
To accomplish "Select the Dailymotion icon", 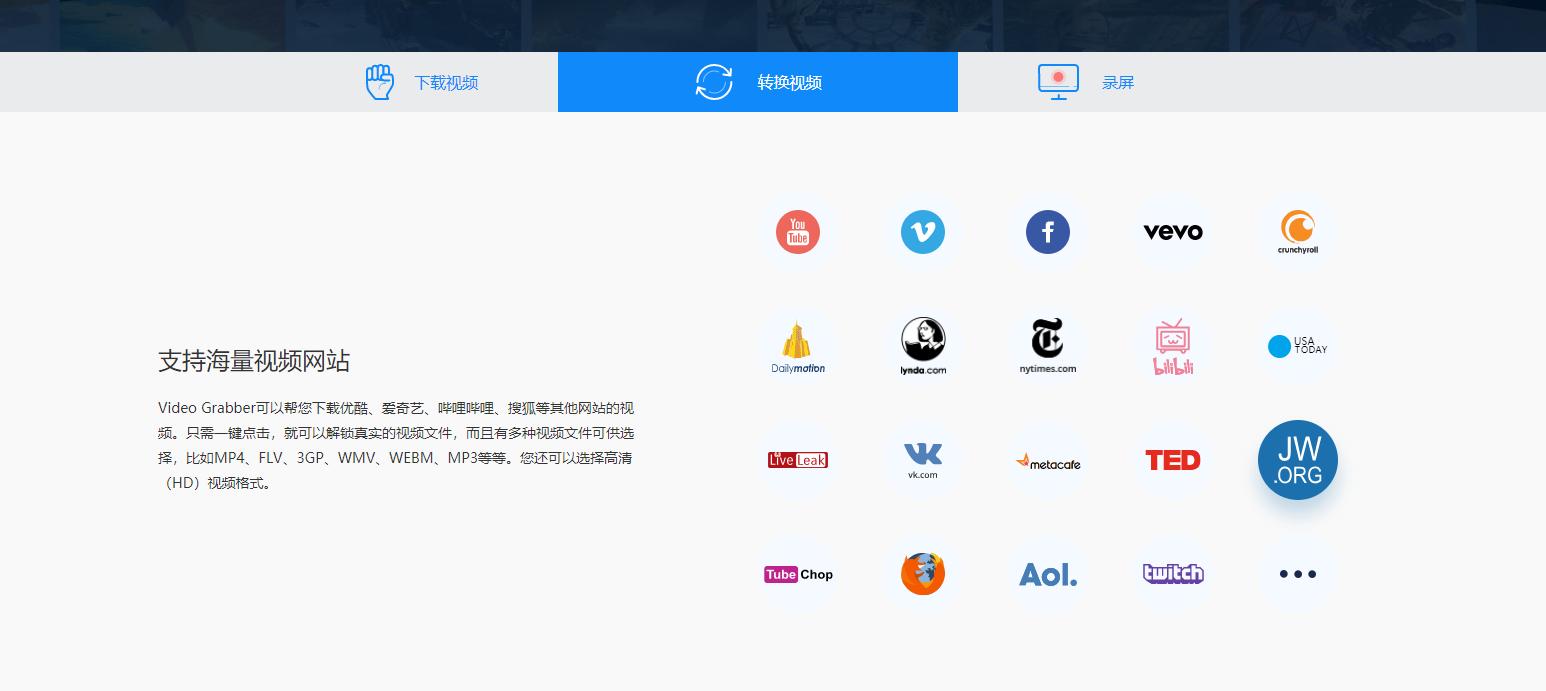I will (x=797, y=345).
